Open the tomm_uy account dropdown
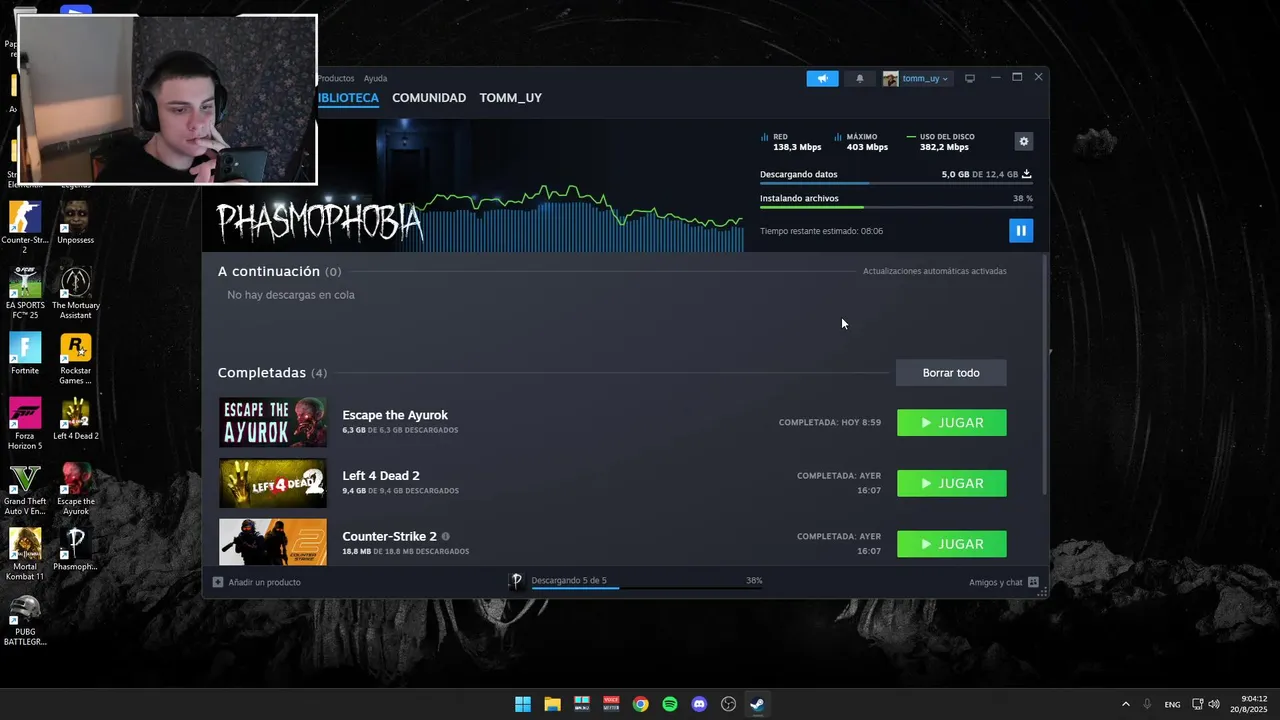 click(916, 78)
